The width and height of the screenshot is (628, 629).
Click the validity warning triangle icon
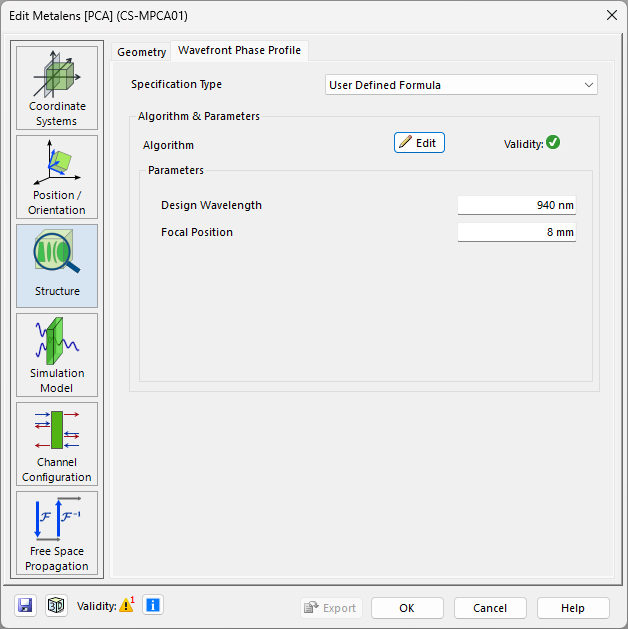coord(126,605)
